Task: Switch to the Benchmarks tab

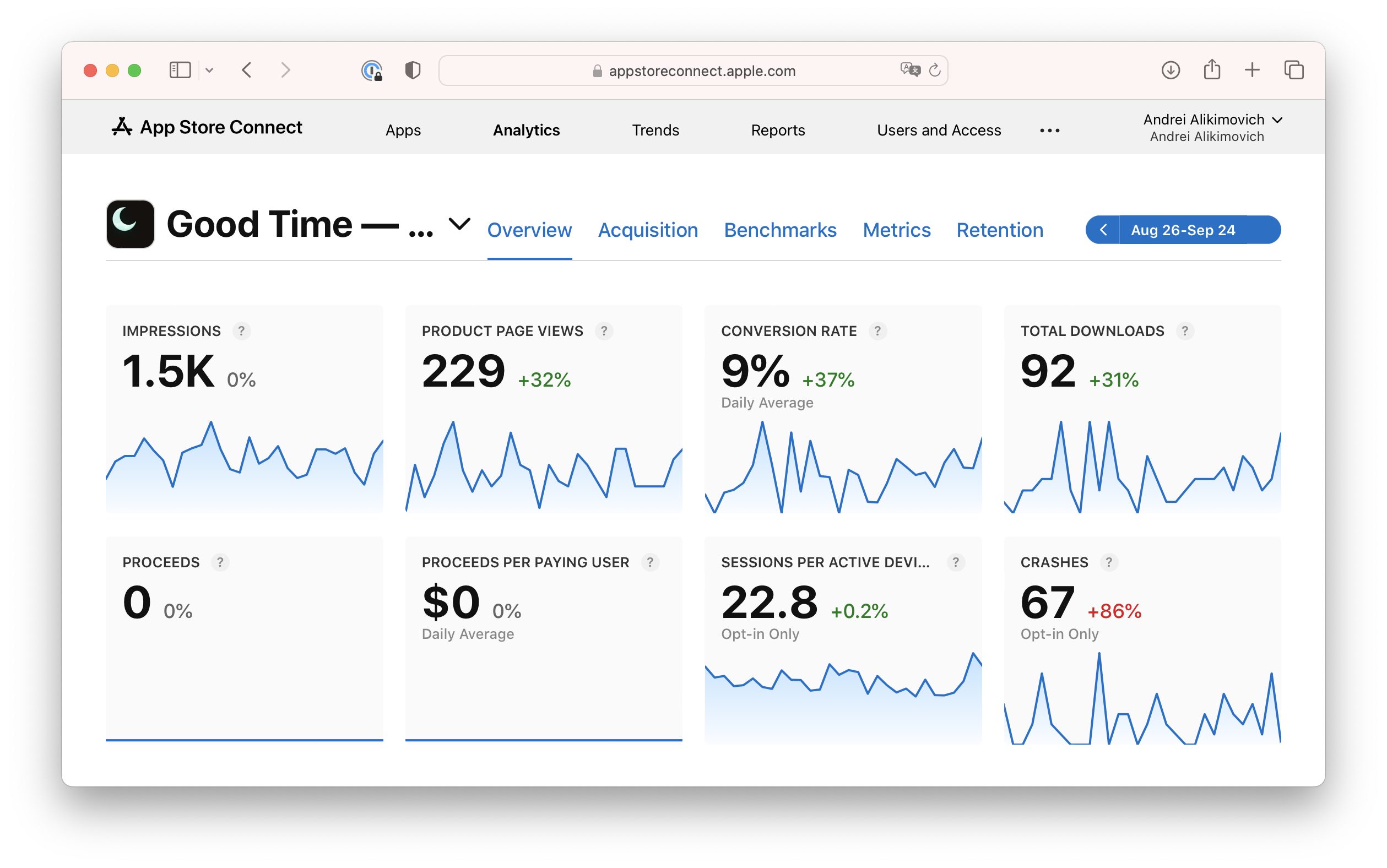Action: click(780, 230)
